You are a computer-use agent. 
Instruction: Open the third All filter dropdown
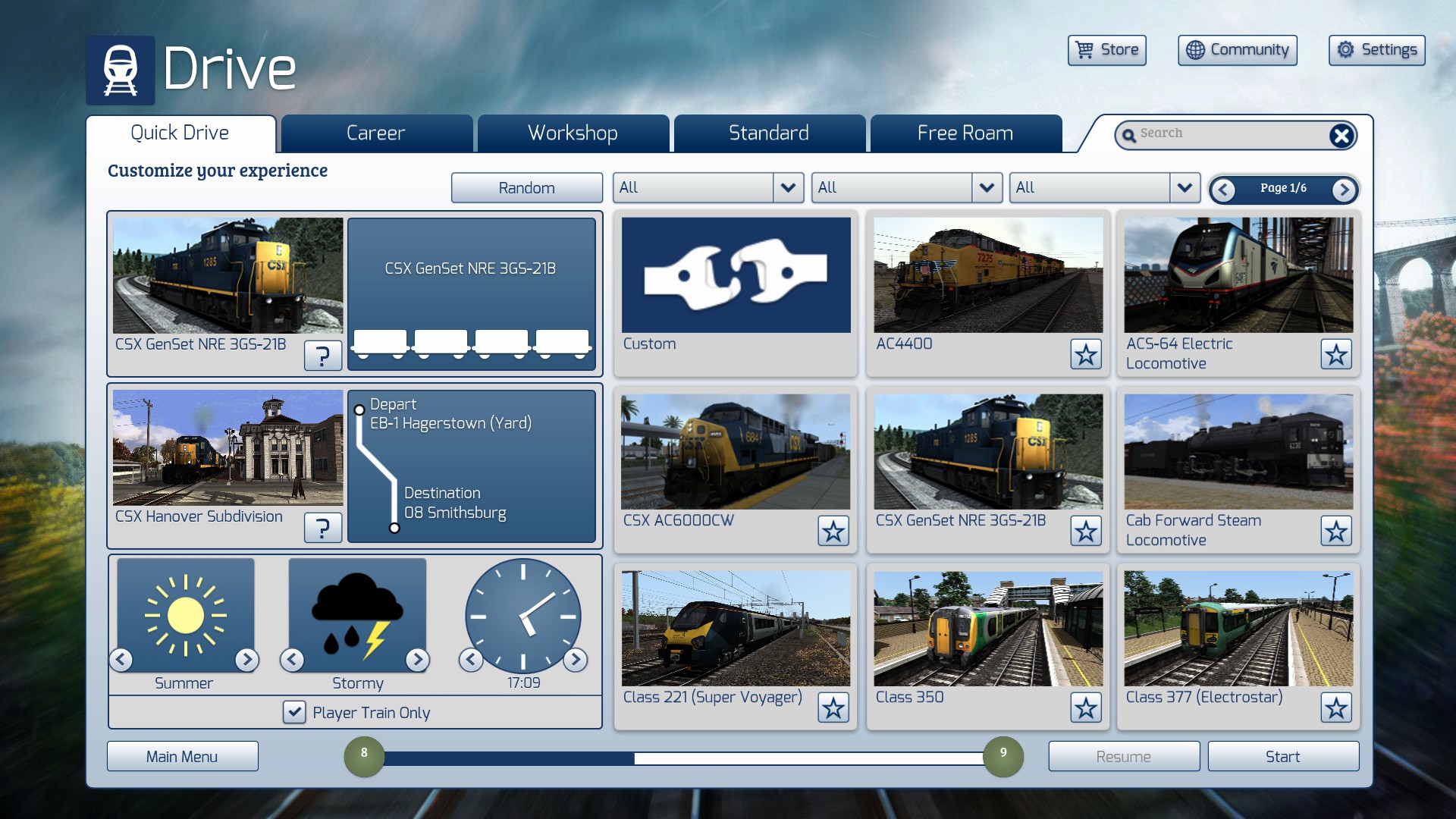1105,187
